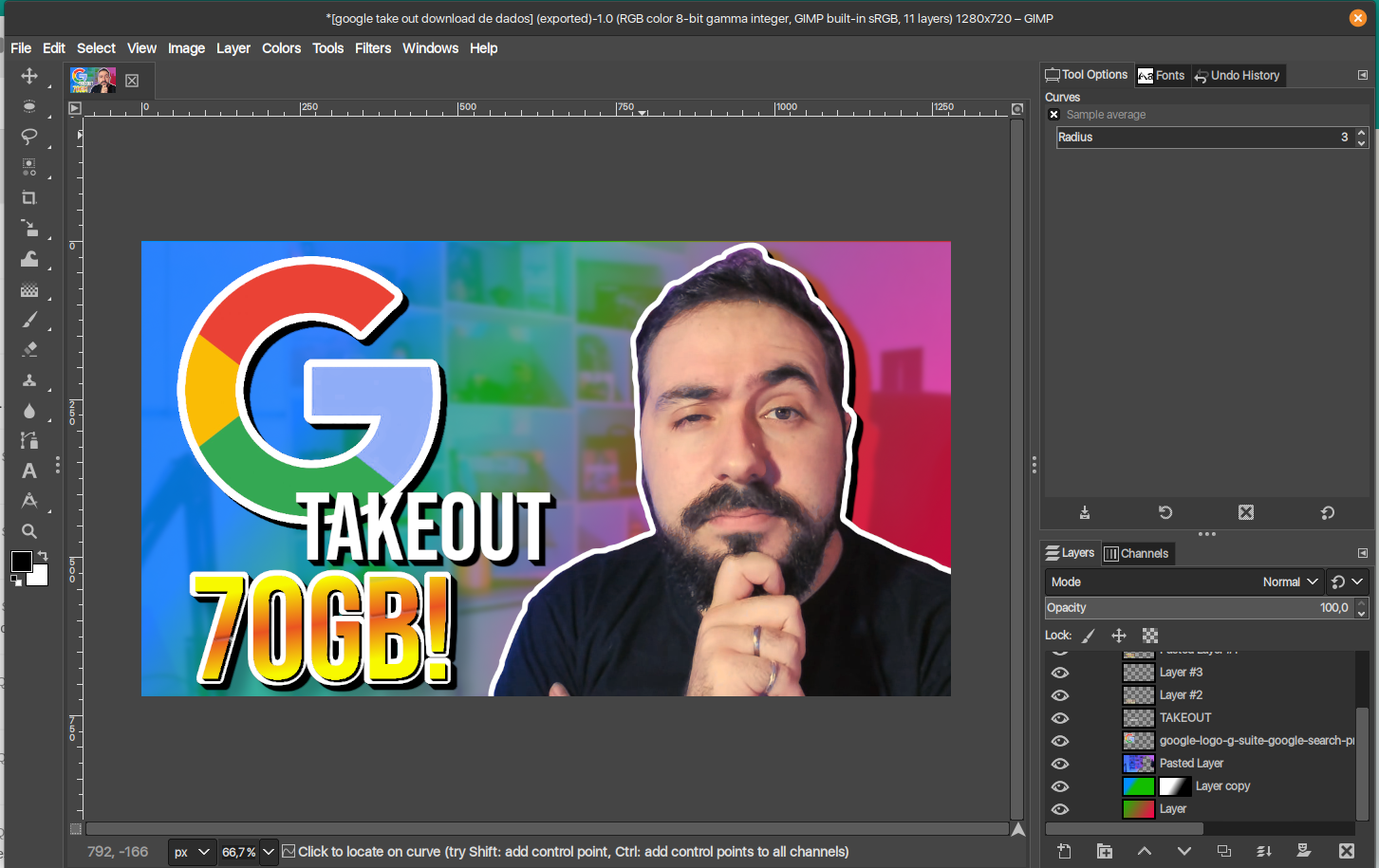Screen dimensions: 1379x868
Task: Open the pixel unit dropdown
Action: click(192, 852)
